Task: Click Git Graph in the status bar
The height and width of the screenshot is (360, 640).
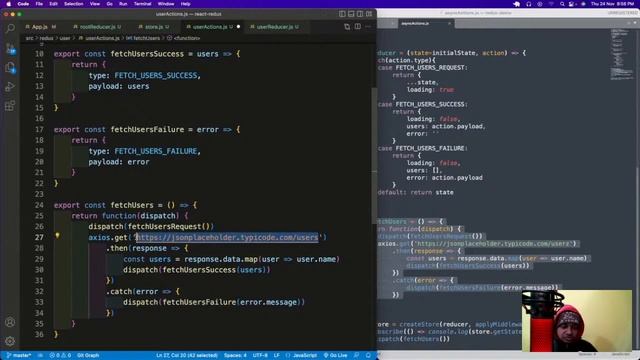Action: pos(88,355)
